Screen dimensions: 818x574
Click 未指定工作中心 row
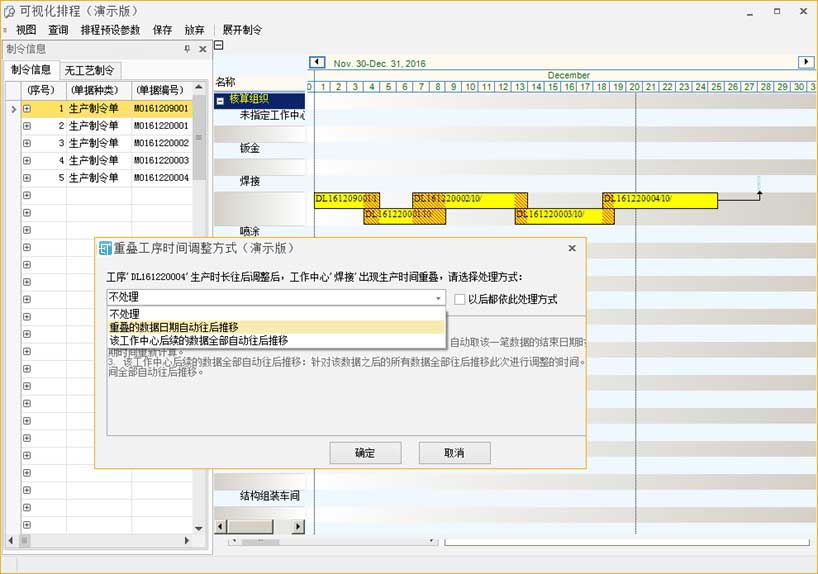pyautogui.click(x=272, y=115)
